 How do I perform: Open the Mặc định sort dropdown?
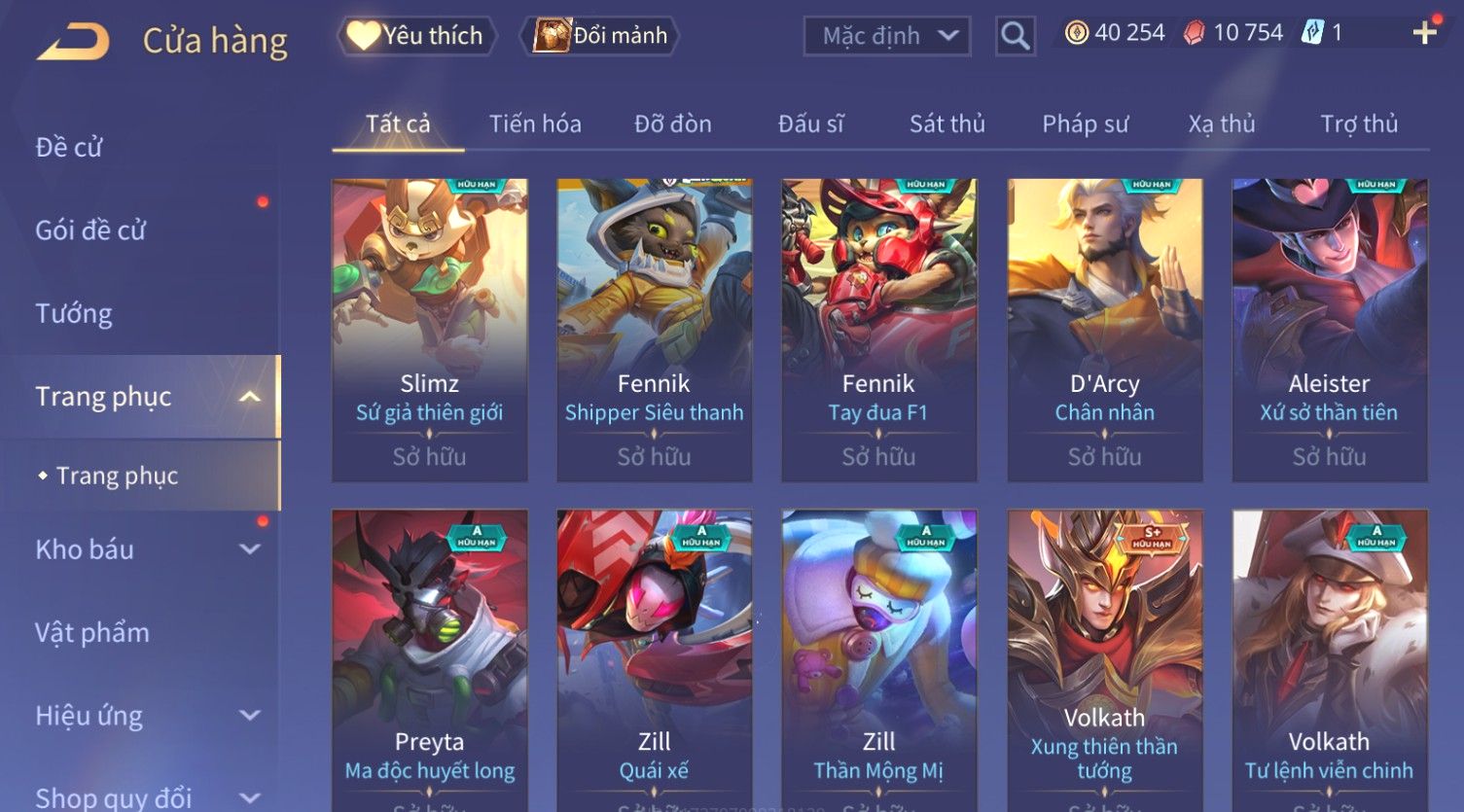click(x=887, y=37)
